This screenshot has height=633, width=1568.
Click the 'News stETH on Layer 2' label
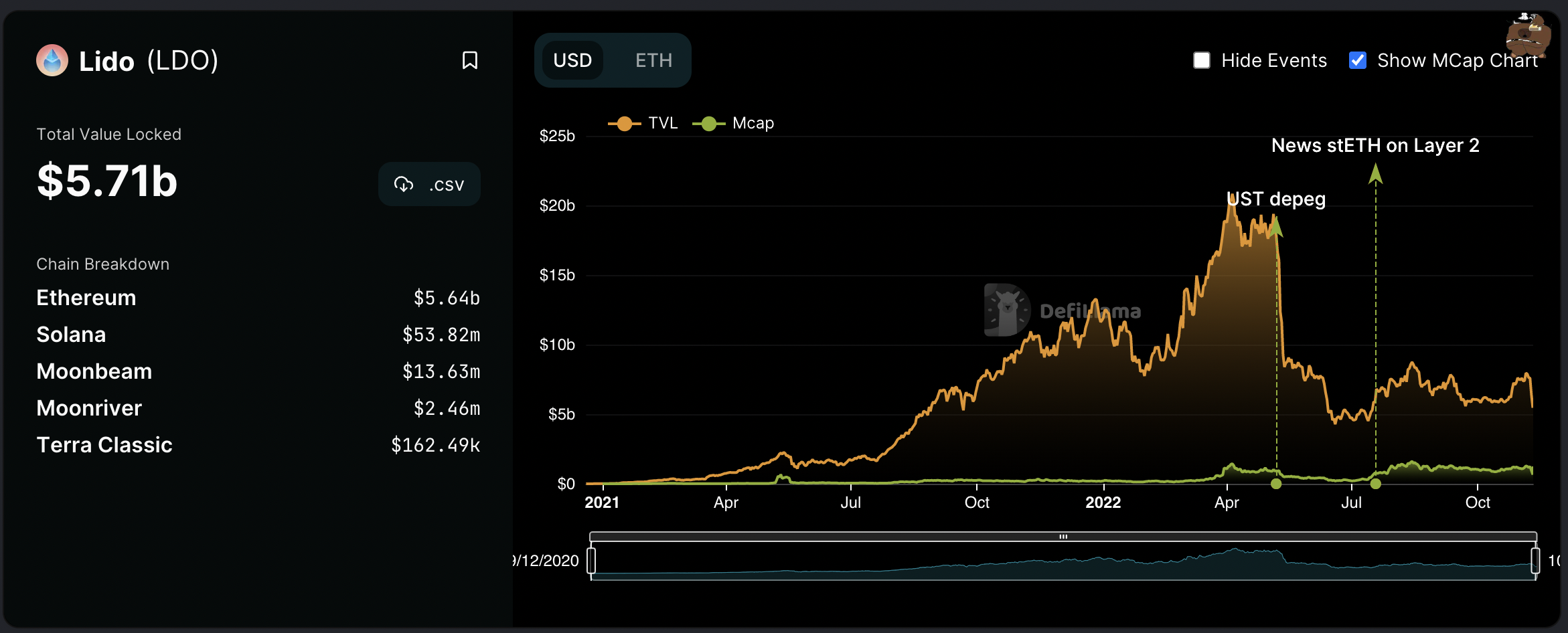tap(1375, 145)
